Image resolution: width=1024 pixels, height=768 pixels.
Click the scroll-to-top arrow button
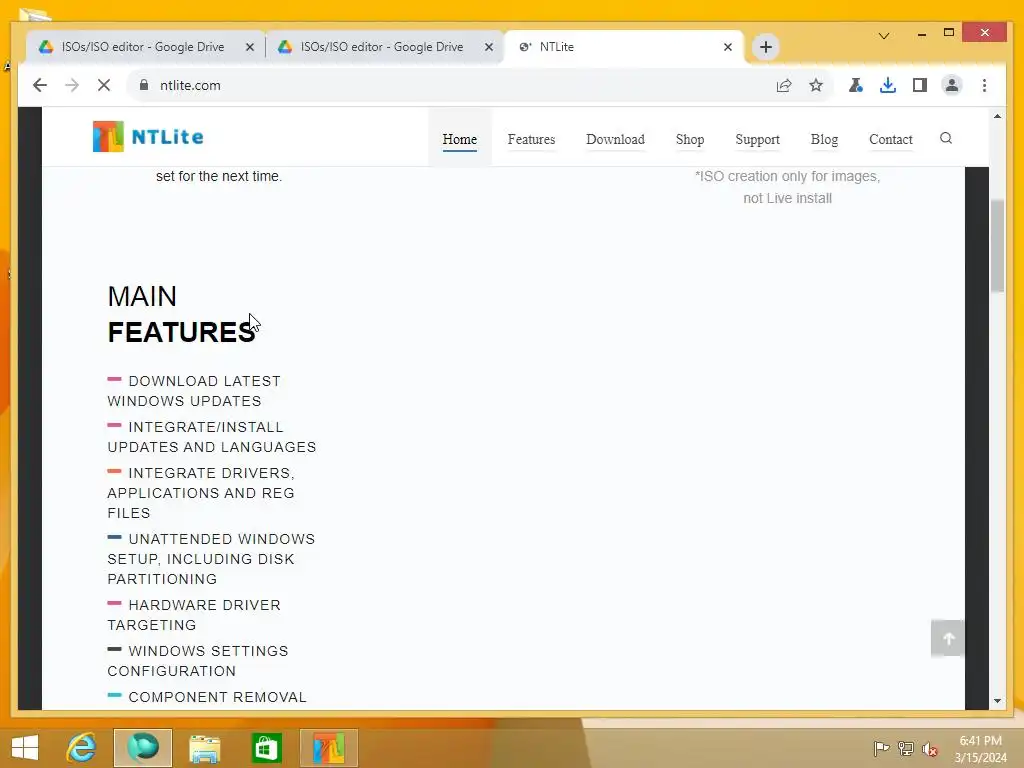[948, 638]
